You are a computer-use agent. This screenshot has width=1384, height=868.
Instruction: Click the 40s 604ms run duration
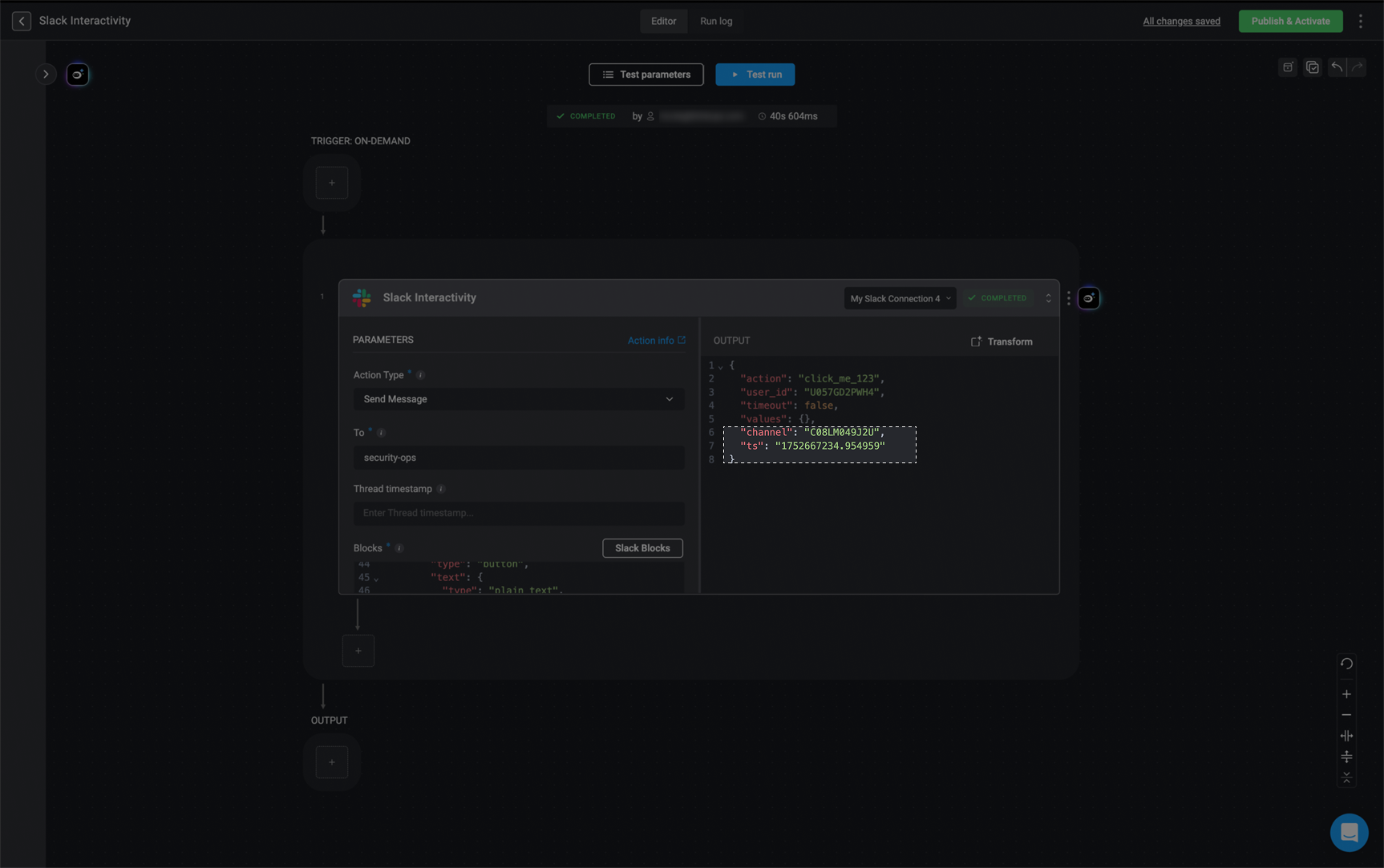pos(787,116)
